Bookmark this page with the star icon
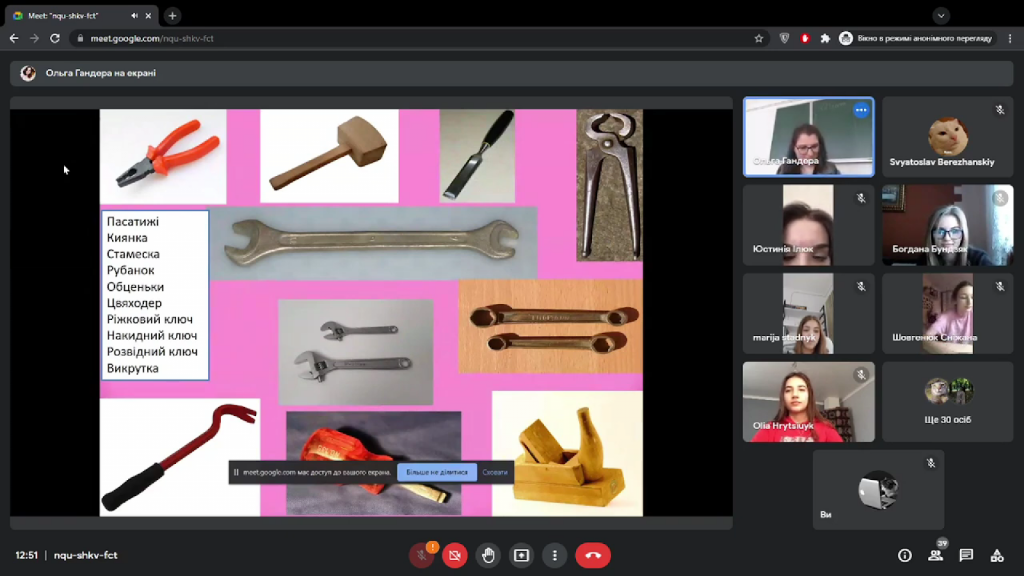 (758, 39)
